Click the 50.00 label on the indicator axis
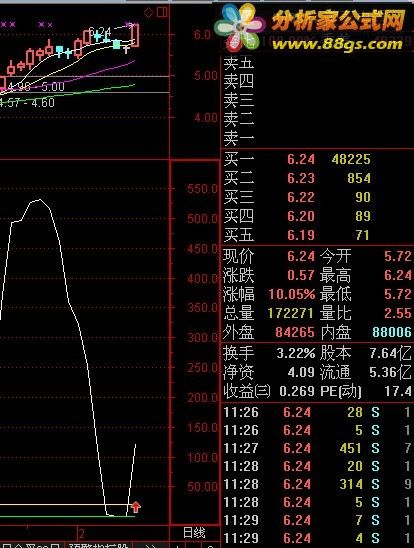The image size is (414, 548). (x=204, y=487)
